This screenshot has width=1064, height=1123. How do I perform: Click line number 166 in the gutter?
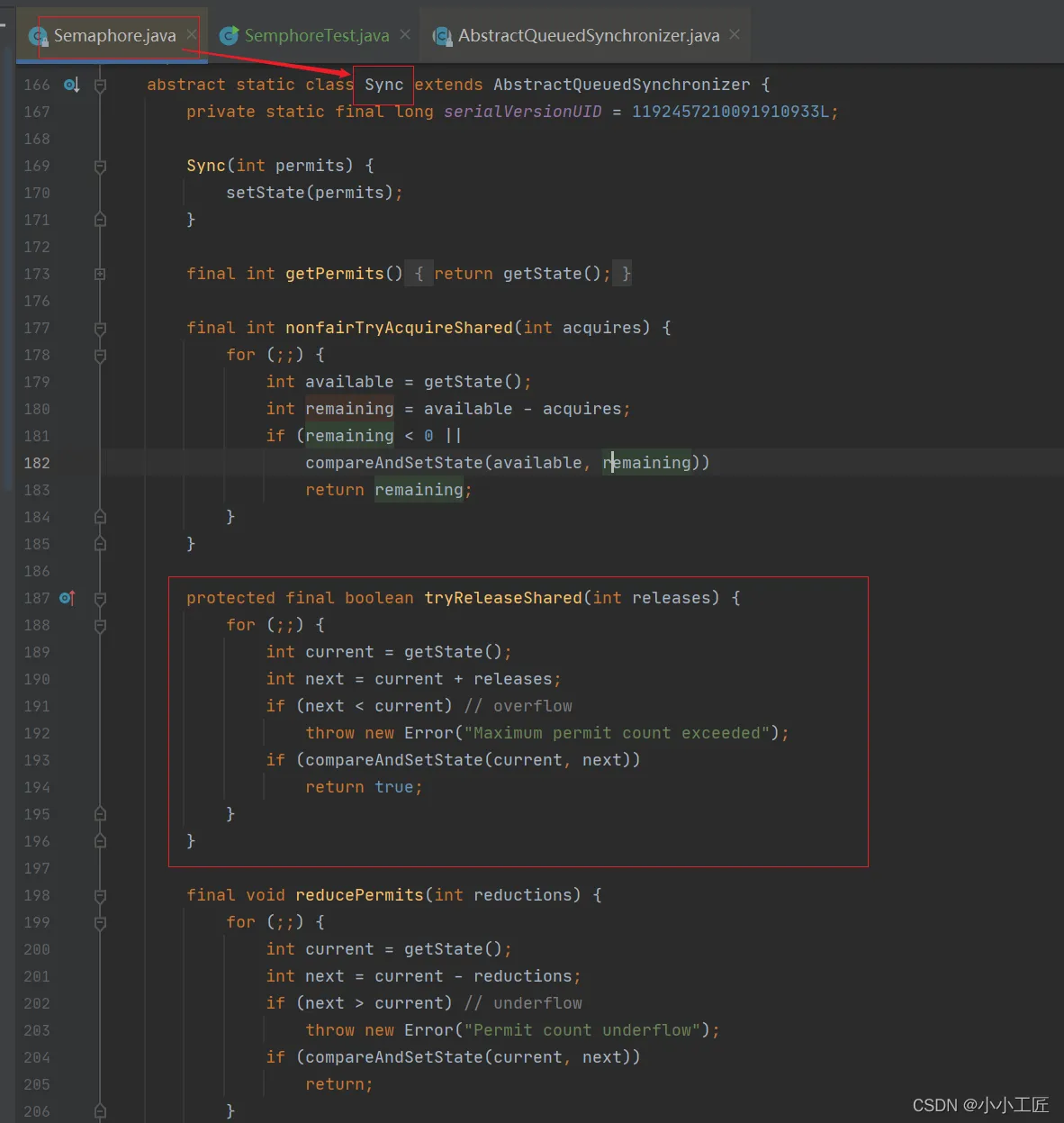tap(37, 85)
